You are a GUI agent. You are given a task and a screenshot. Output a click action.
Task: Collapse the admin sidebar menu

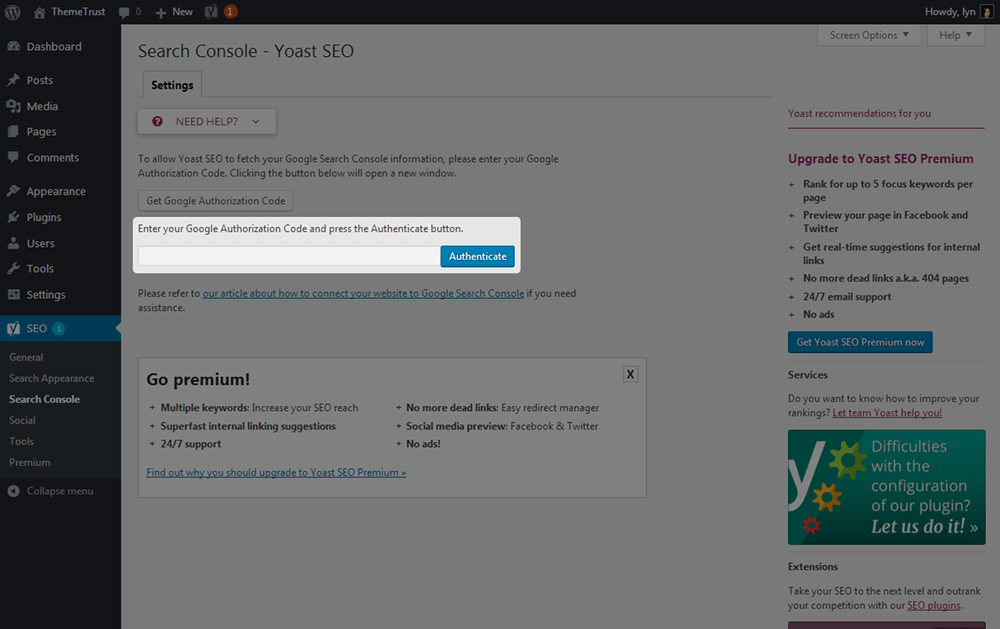(59, 491)
